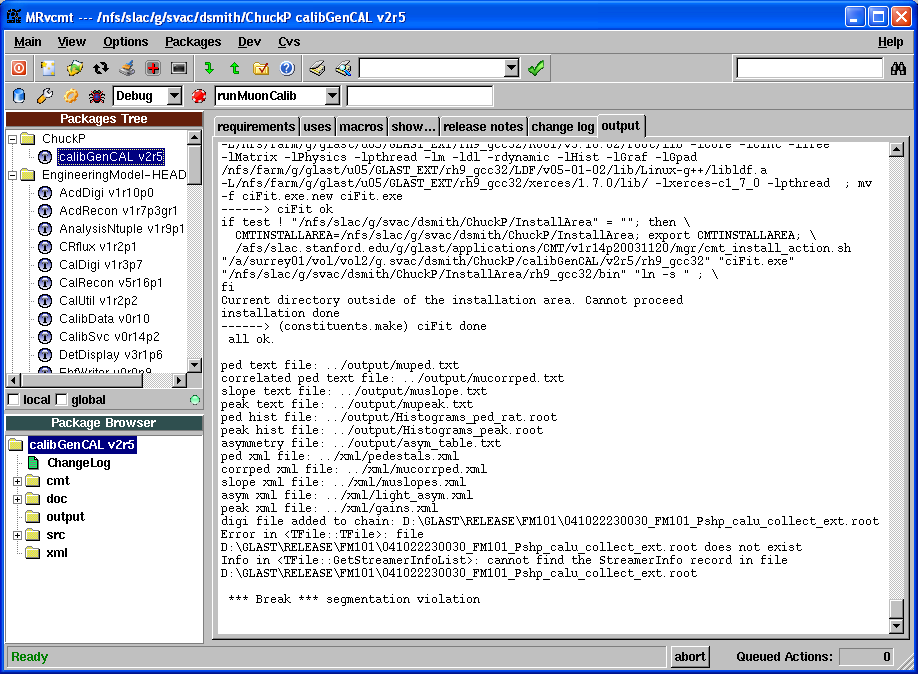Click the abort button

click(x=690, y=656)
